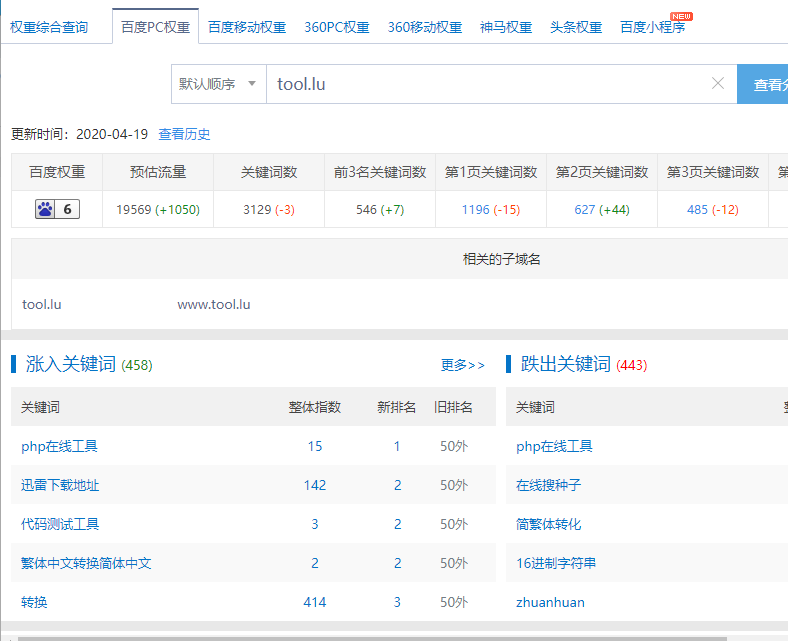Open php在线工具 in dropped keywords list

pyautogui.click(x=554, y=446)
